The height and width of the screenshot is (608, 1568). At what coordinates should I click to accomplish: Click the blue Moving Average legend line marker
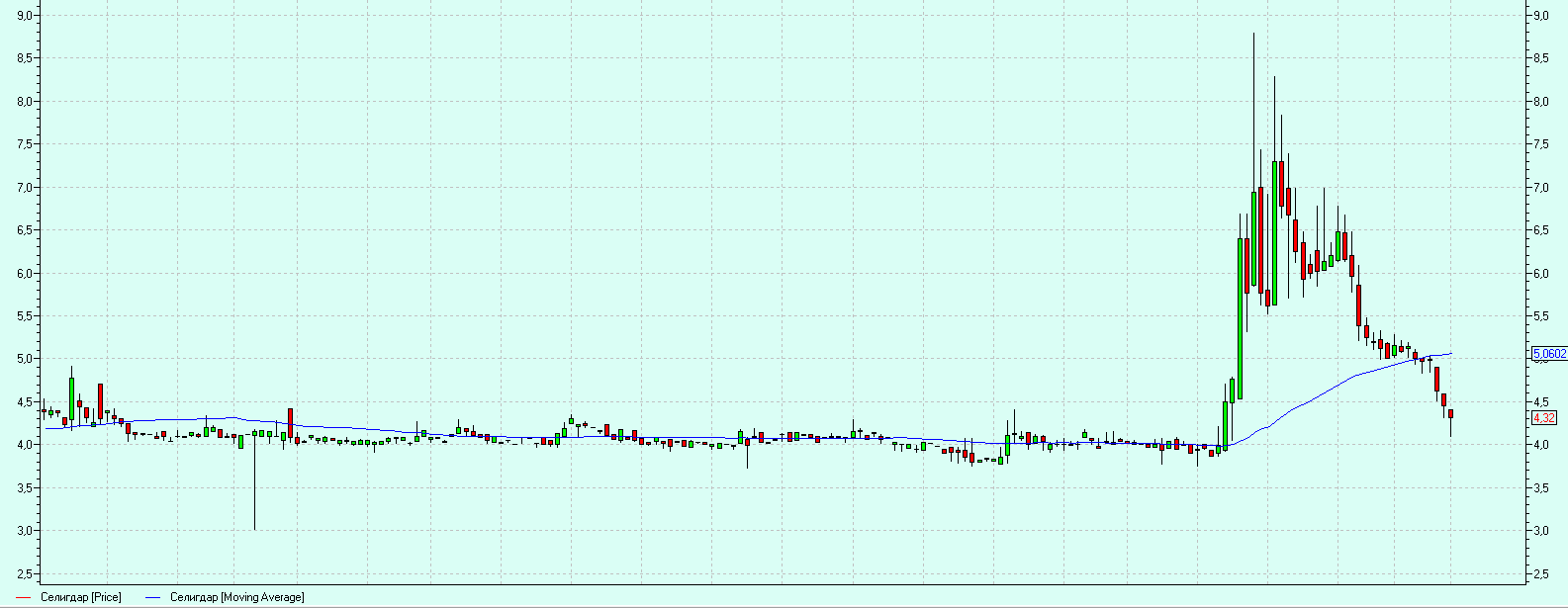point(152,597)
